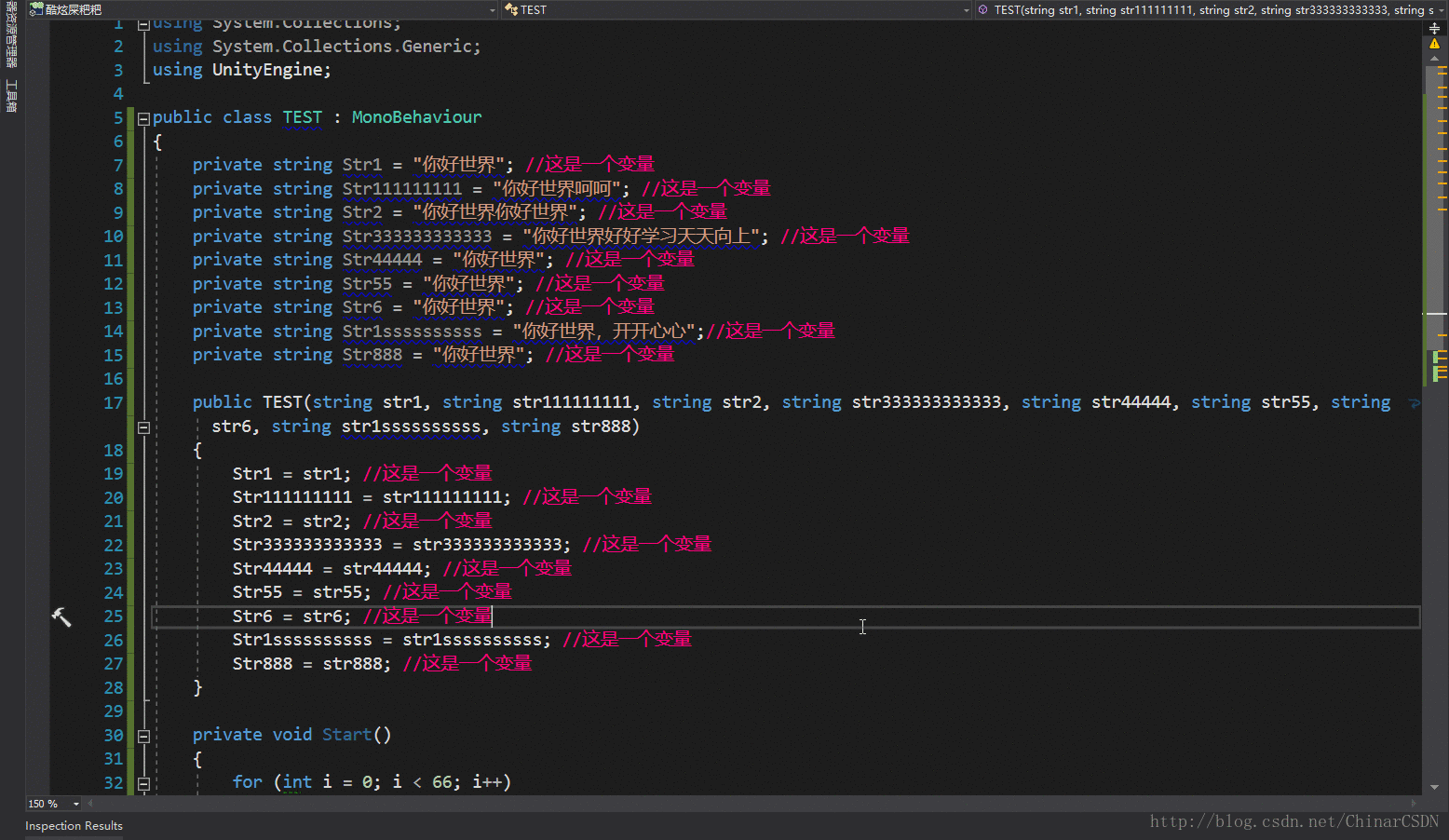Open the 工具箱 toolbox side tab

pyautogui.click(x=12, y=96)
